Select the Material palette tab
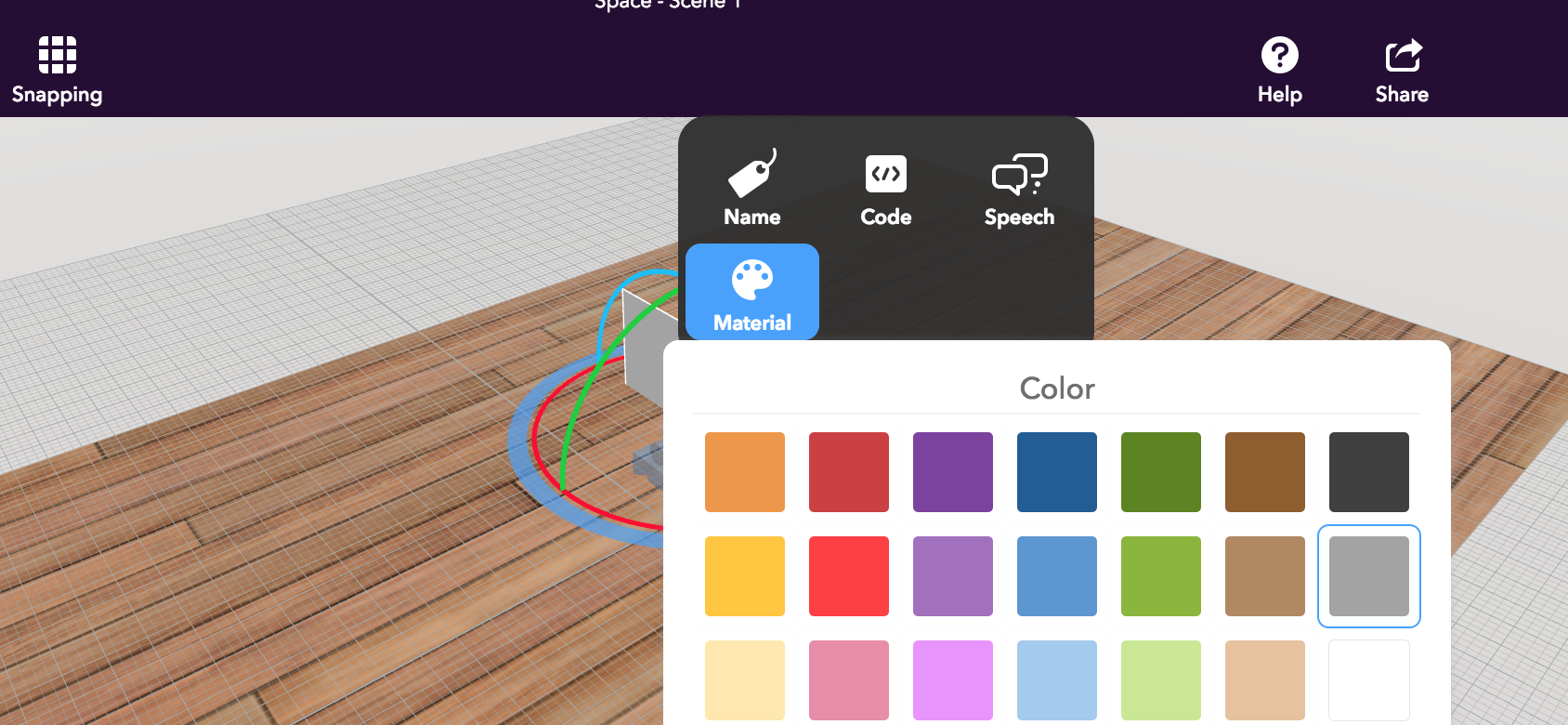The height and width of the screenshot is (725, 1568). 752,292
